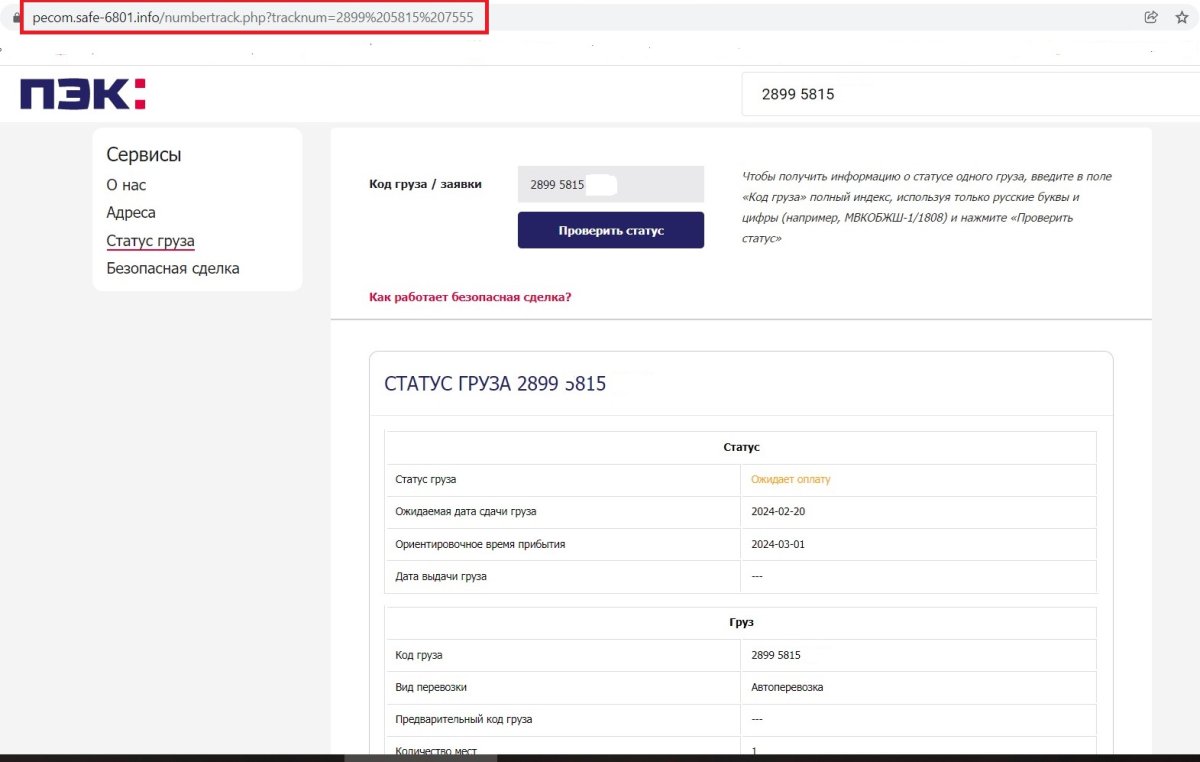Click the Груз table section header
The height and width of the screenshot is (762, 1200).
pyautogui.click(x=740, y=622)
